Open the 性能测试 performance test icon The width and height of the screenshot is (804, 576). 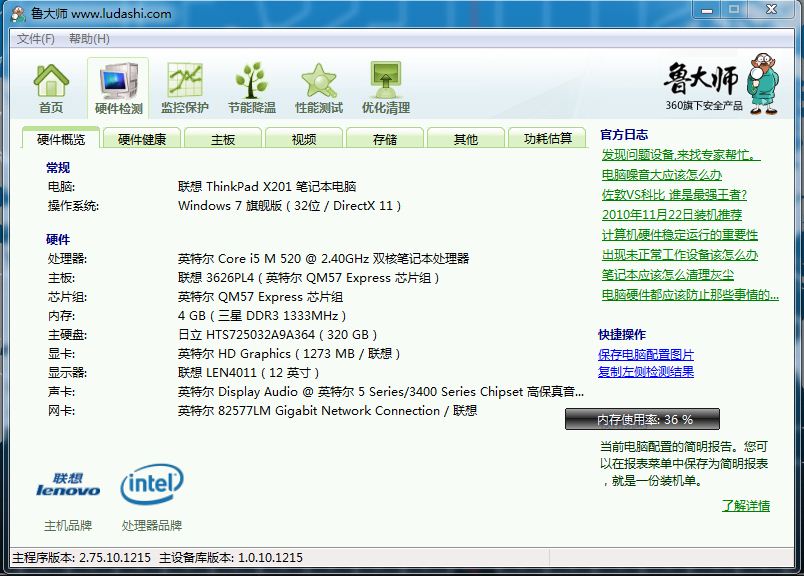319,88
